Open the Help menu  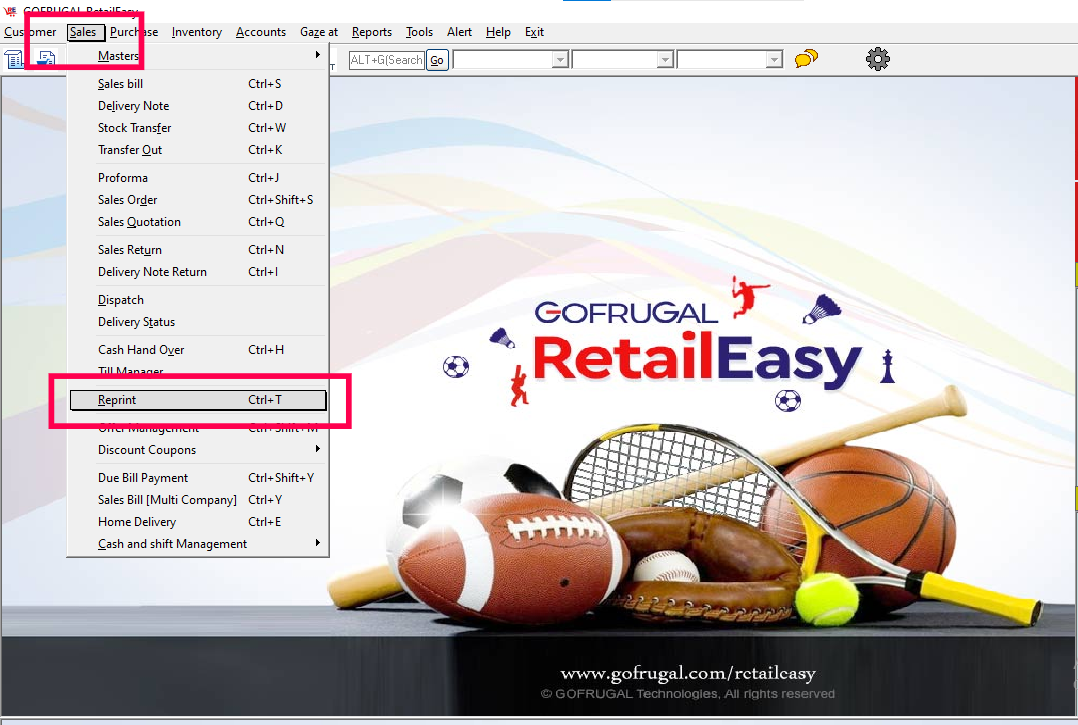[x=498, y=32]
